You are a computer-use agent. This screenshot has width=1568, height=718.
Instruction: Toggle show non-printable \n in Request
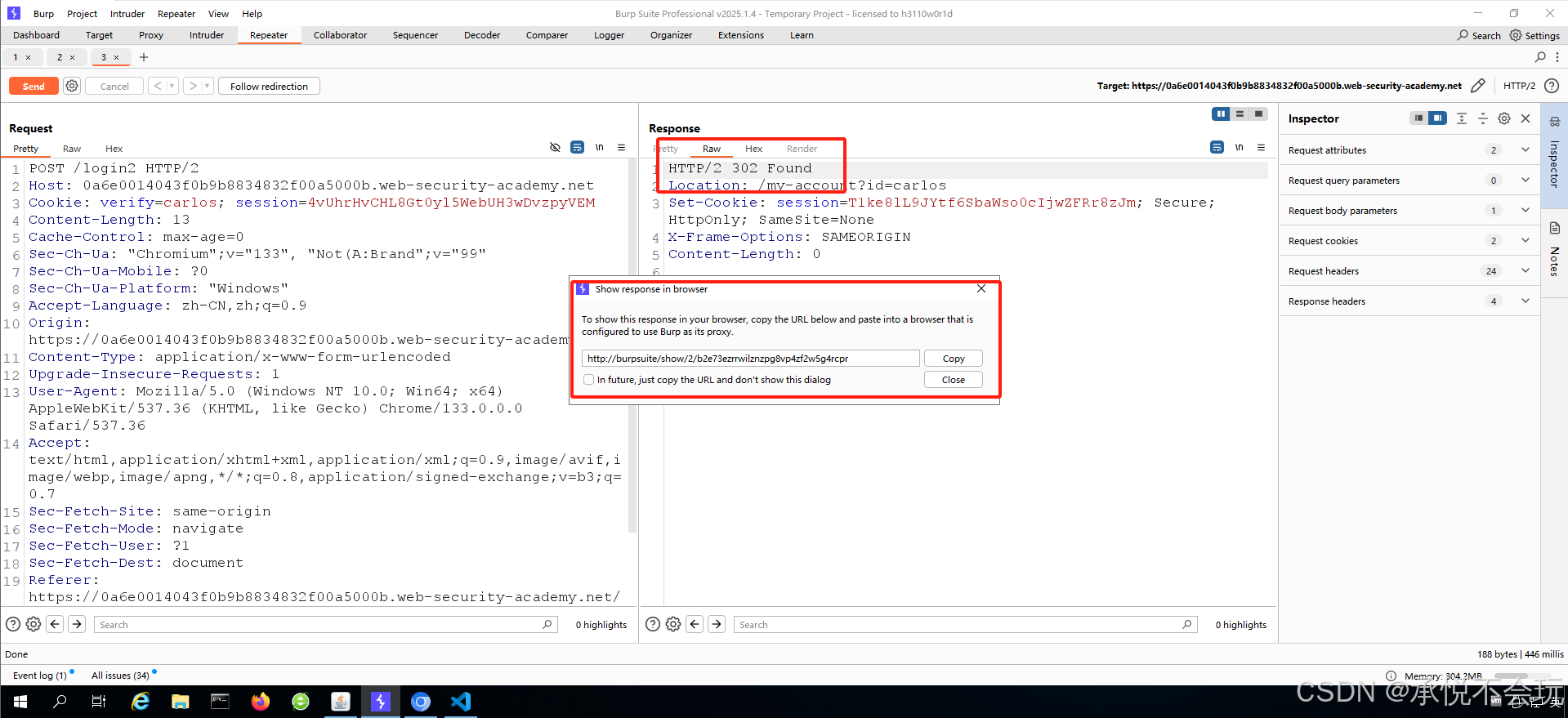[x=599, y=148]
